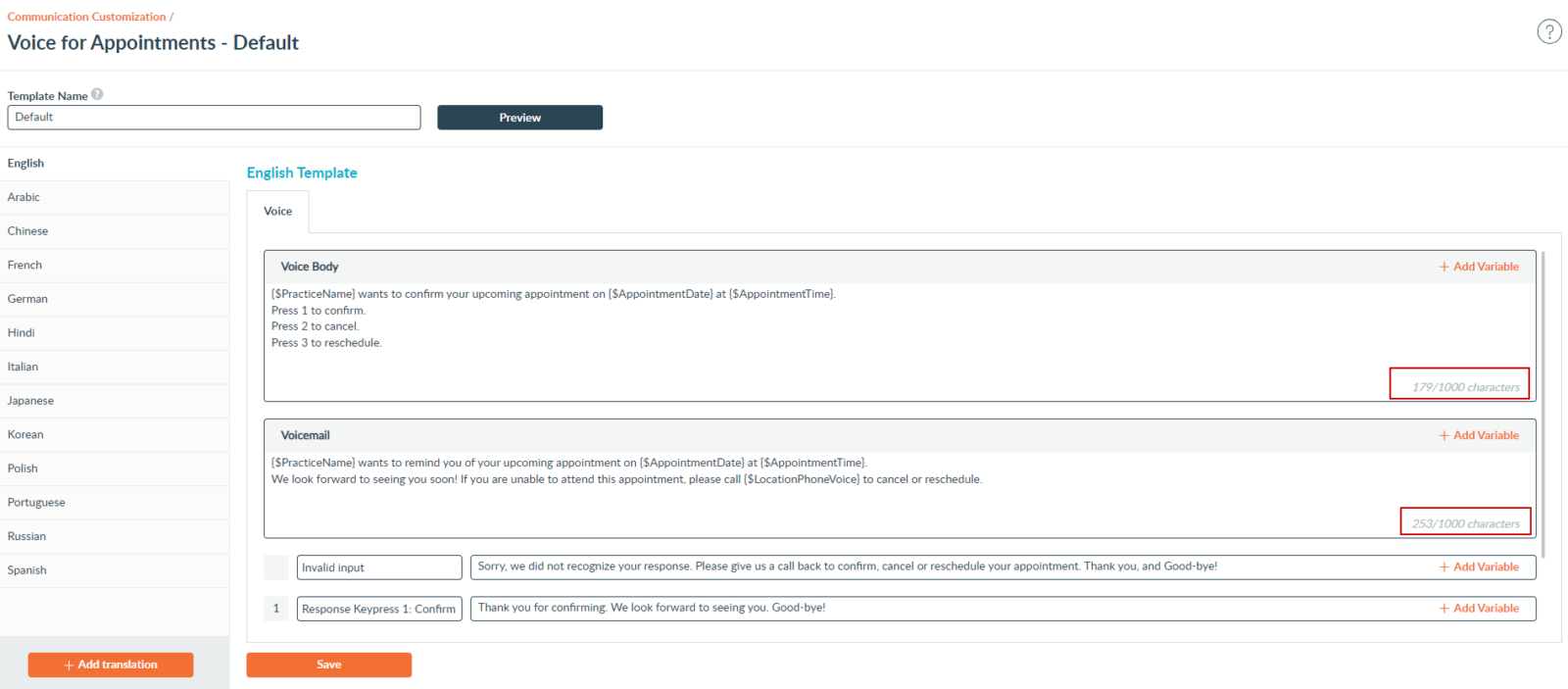This screenshot has height=689, width=1568.
Task: Click the Voice for Appointments - Default title
Action: click(x=153, y=43)
